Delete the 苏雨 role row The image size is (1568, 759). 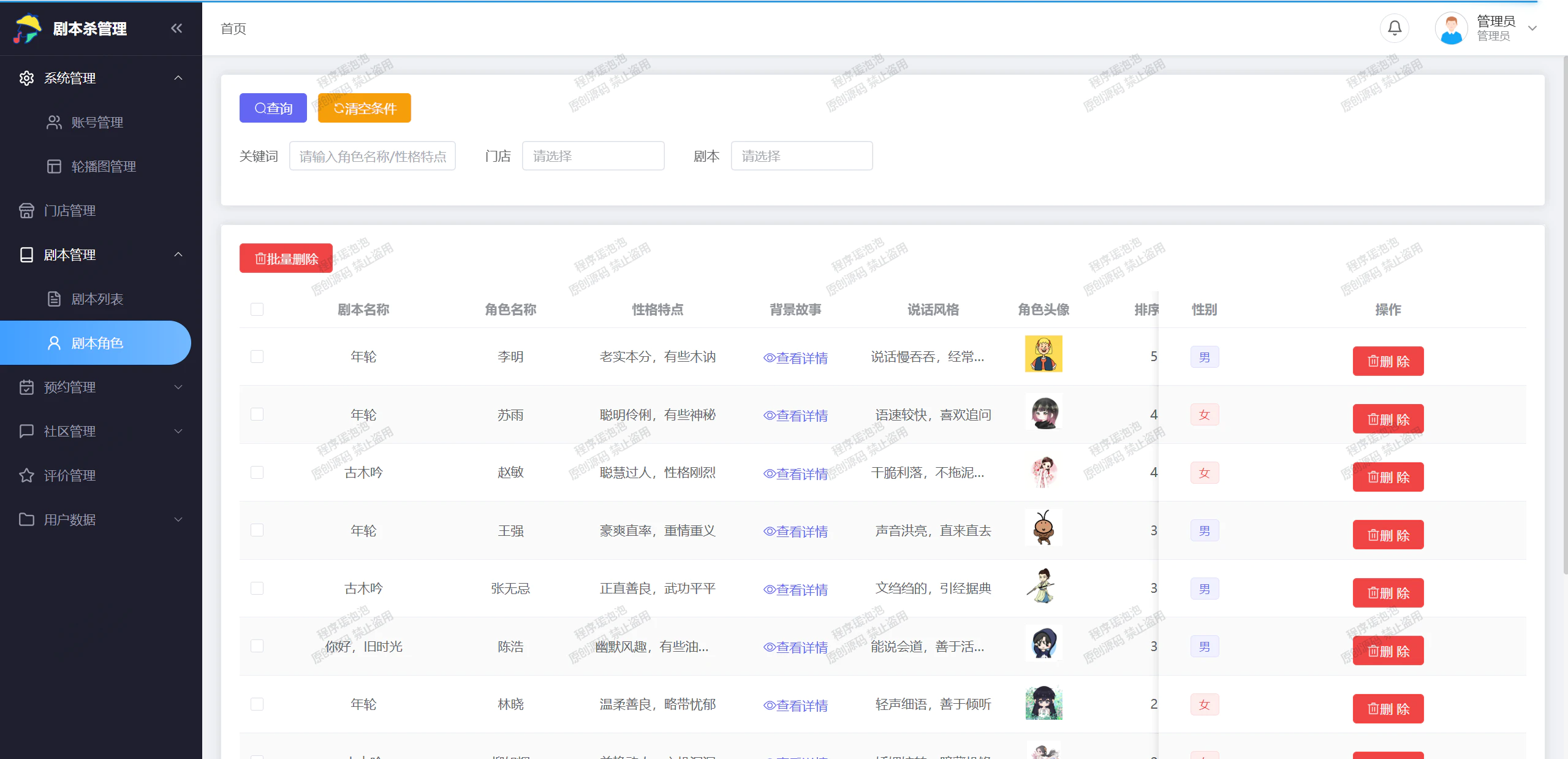(x=1388, y=419)
